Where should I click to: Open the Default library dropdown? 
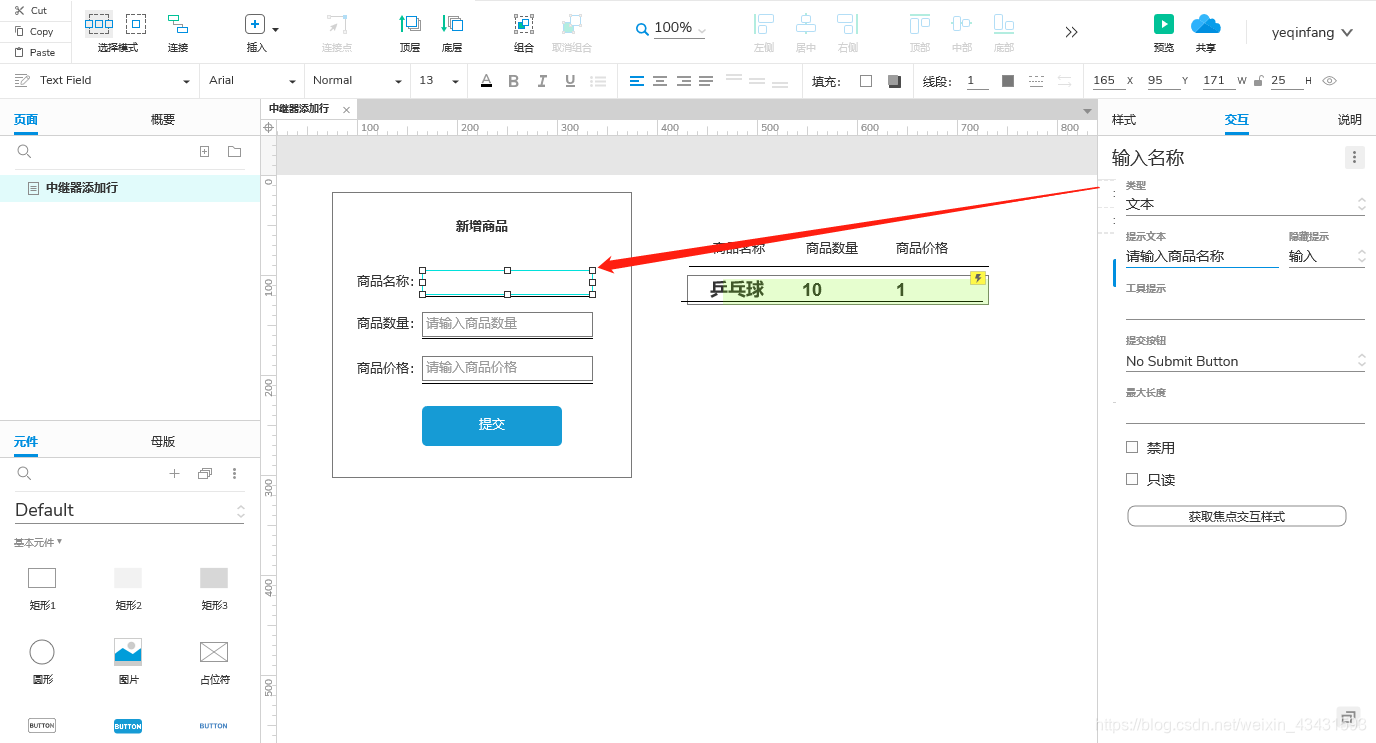point(129,510)
